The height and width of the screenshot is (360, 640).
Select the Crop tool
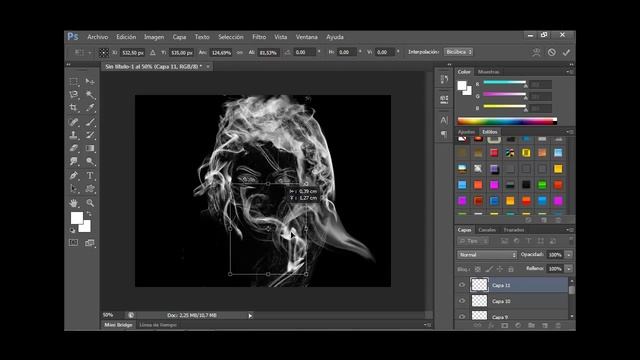pos(73,108)
